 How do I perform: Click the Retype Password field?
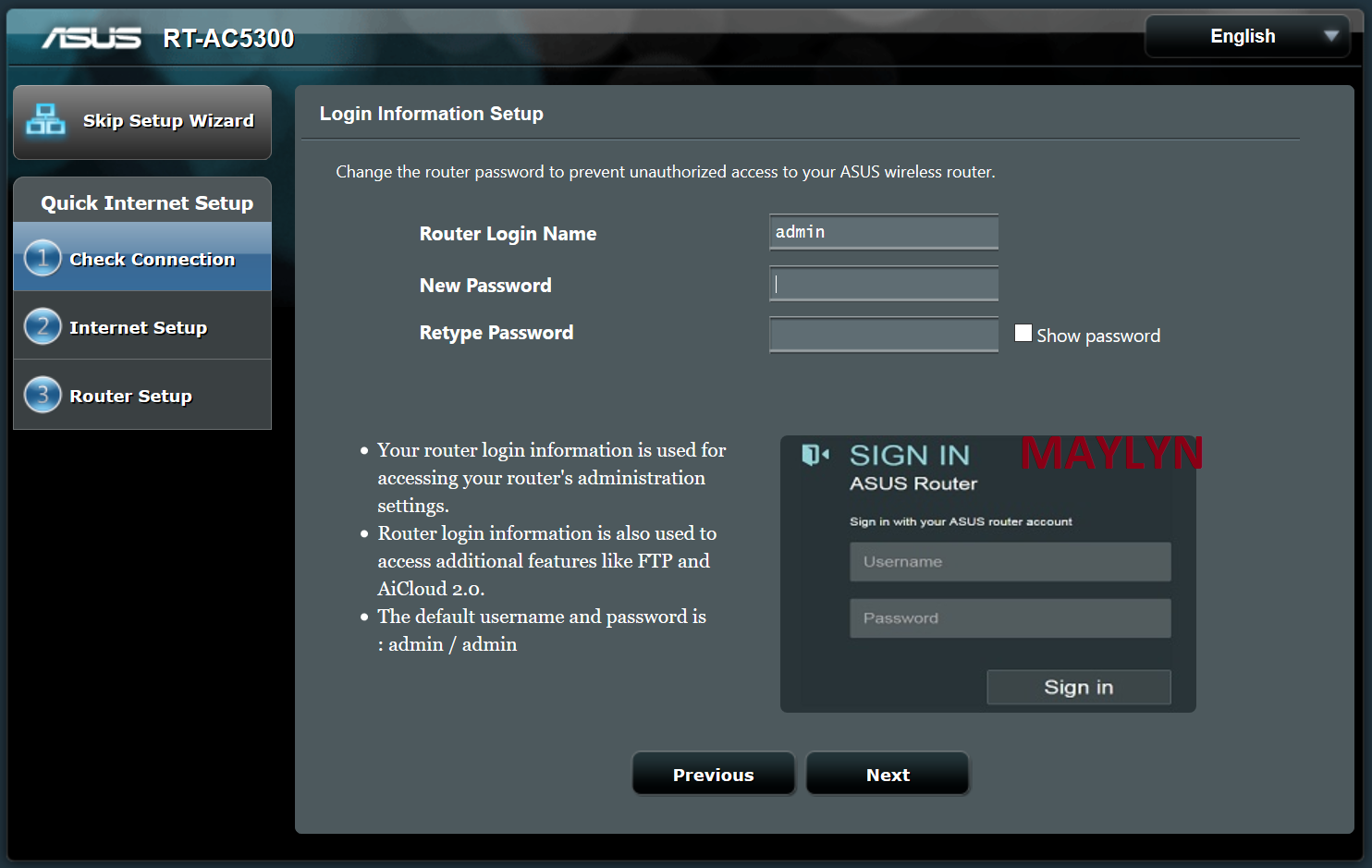(x=883, y=335)
